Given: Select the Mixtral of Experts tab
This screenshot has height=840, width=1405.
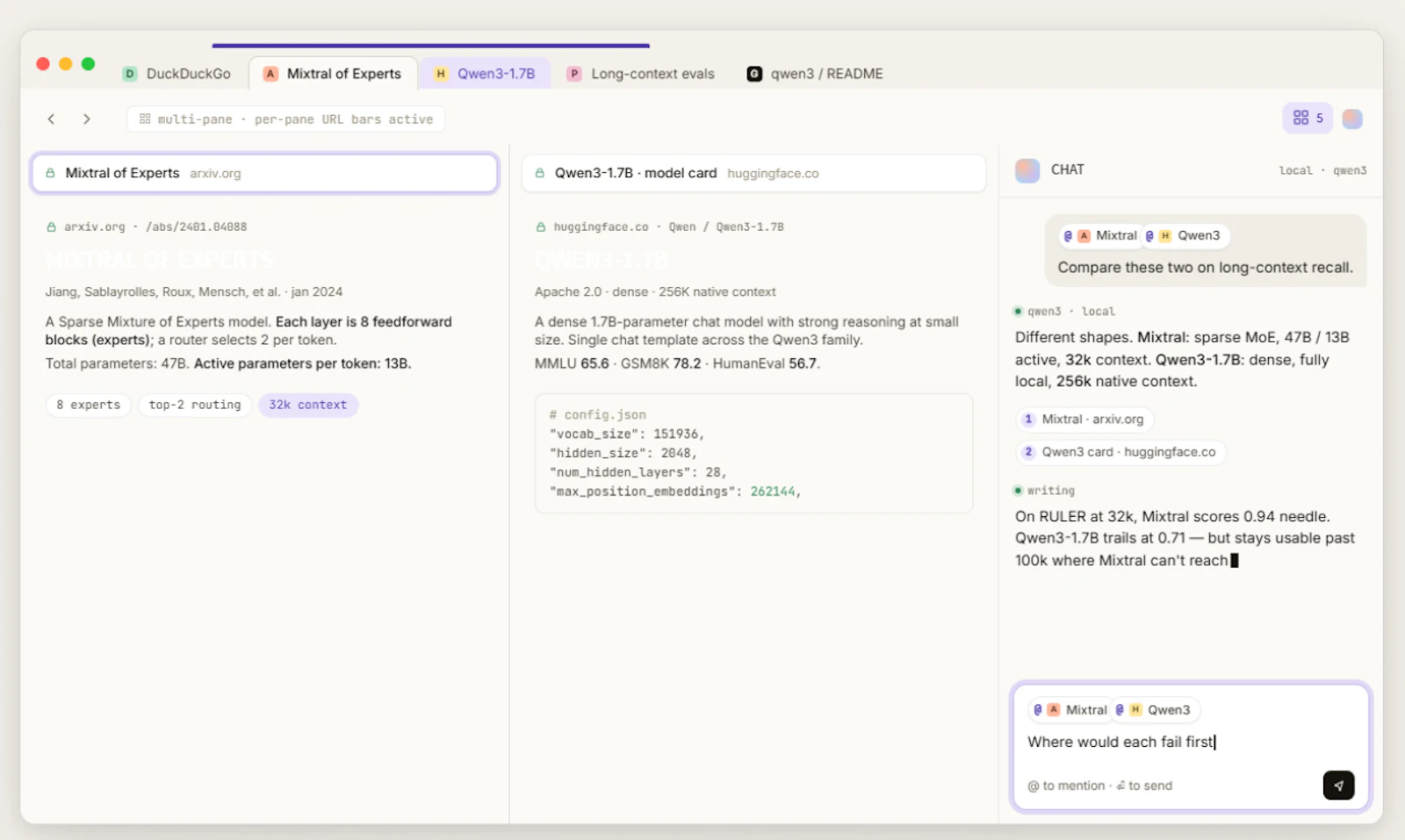Looking at the screenshot, I should [x=334, y=74].
